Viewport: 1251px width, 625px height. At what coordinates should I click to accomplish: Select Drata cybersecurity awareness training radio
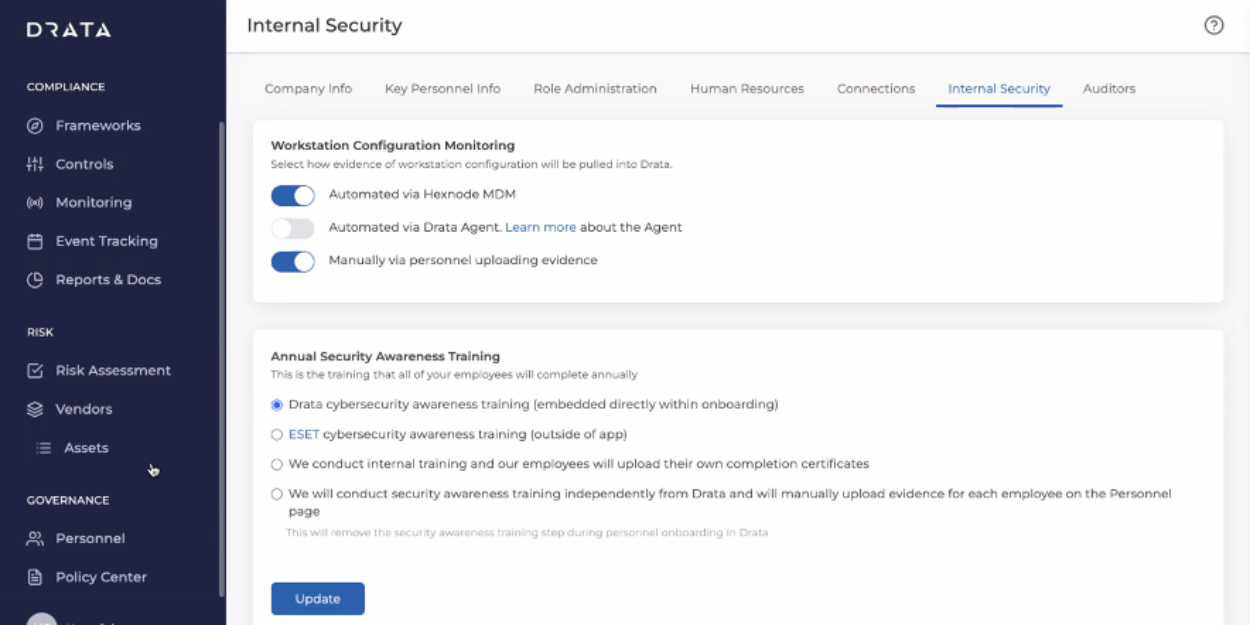click(277, 405)
